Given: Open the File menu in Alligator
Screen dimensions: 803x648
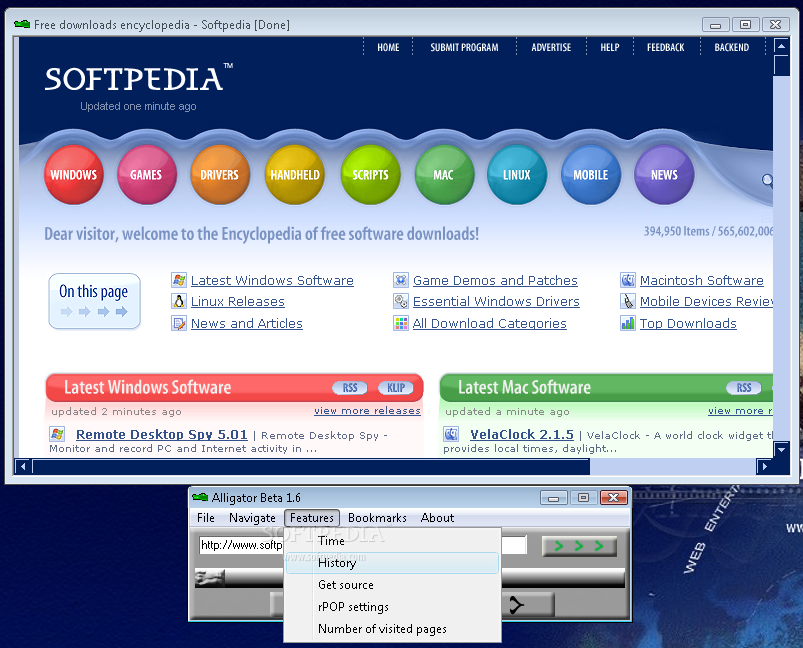Looking at the screenshot, I should click(206, 518).
